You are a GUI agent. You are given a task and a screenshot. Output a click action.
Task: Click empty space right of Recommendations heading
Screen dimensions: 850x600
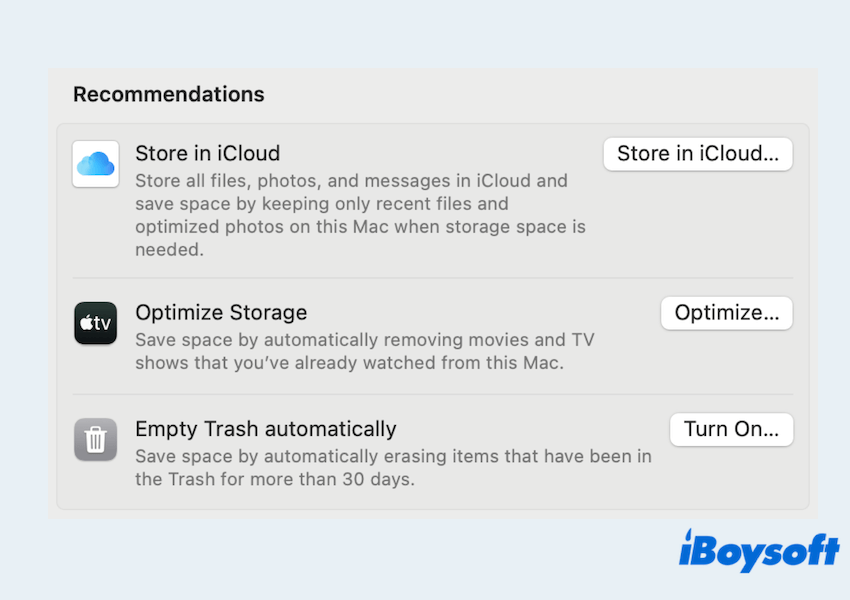(x=540, y=94)
